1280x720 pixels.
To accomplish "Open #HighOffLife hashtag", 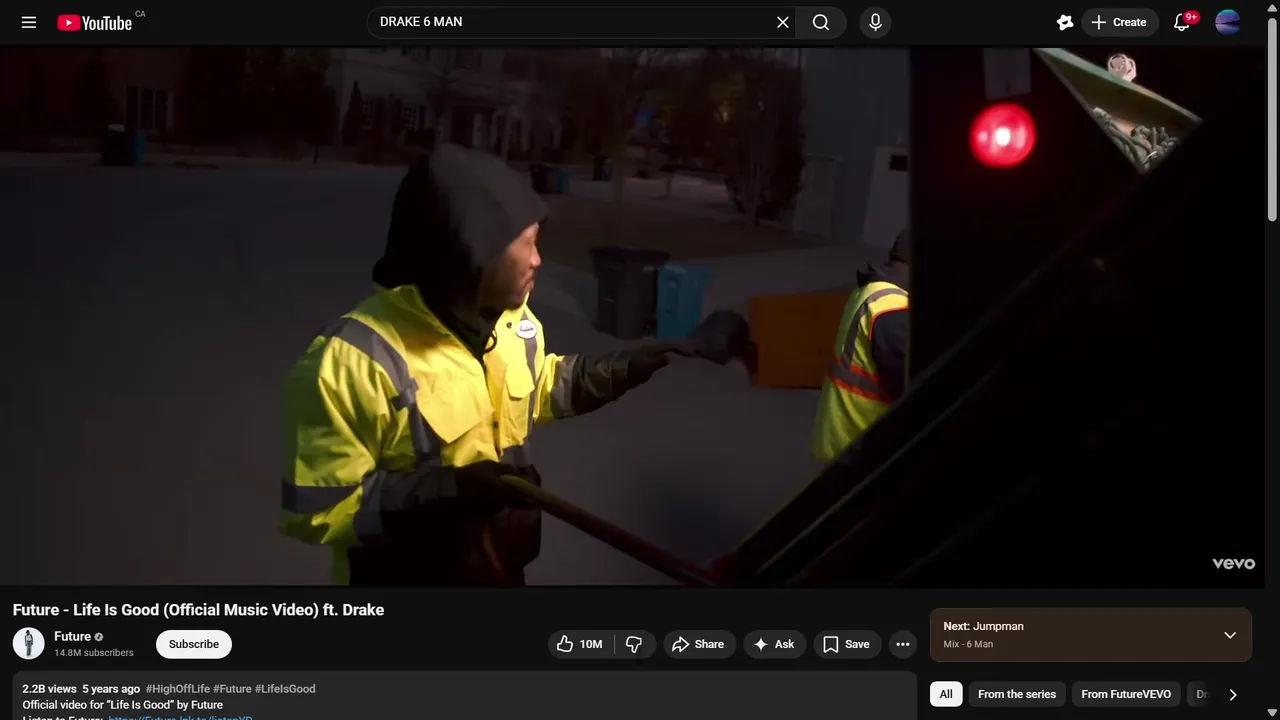I will [178, 689].
